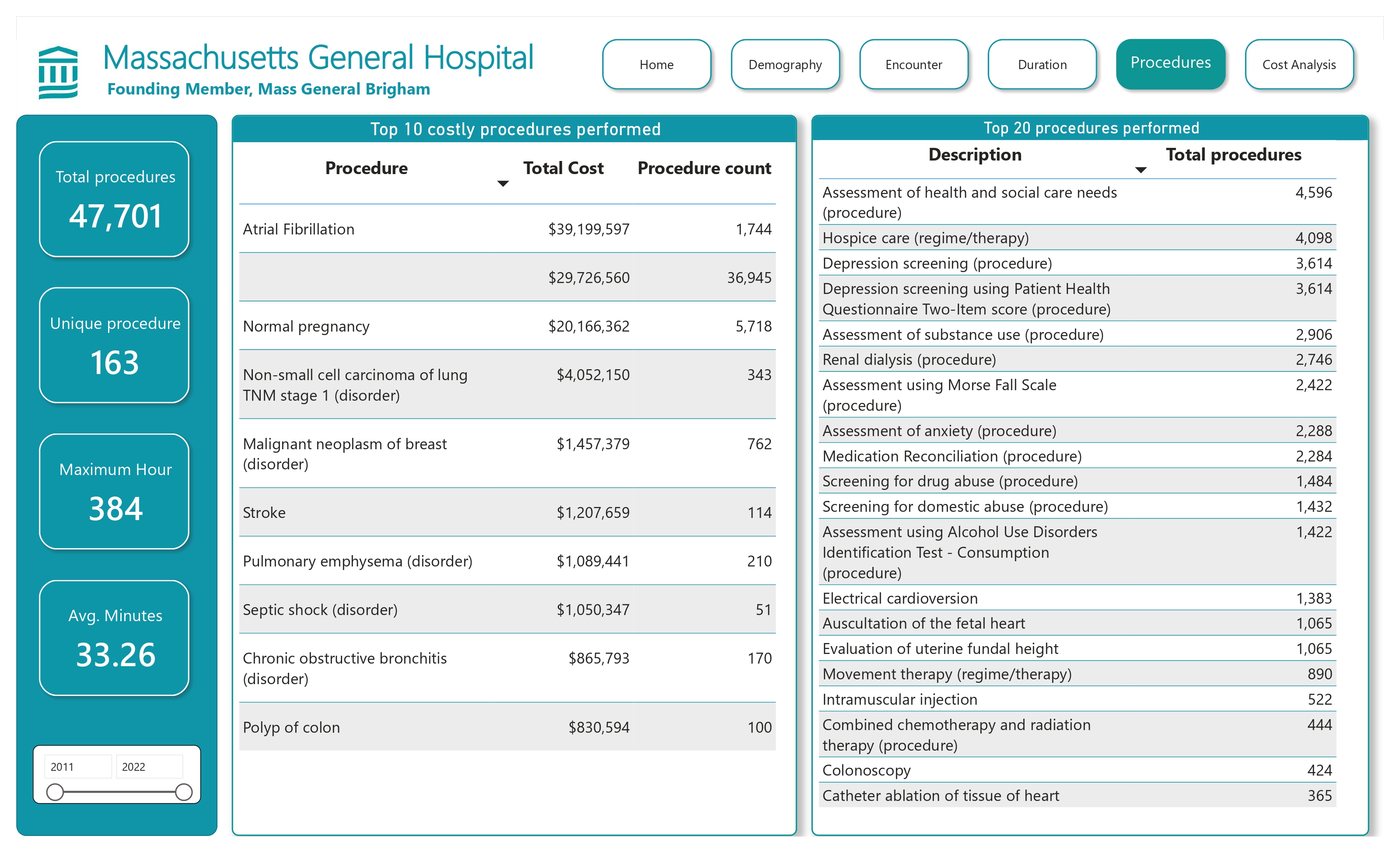Screen dimensions: 1400x853
Task: Click the Avg. Minutes 33.26 card
Action: coord(114,638)
